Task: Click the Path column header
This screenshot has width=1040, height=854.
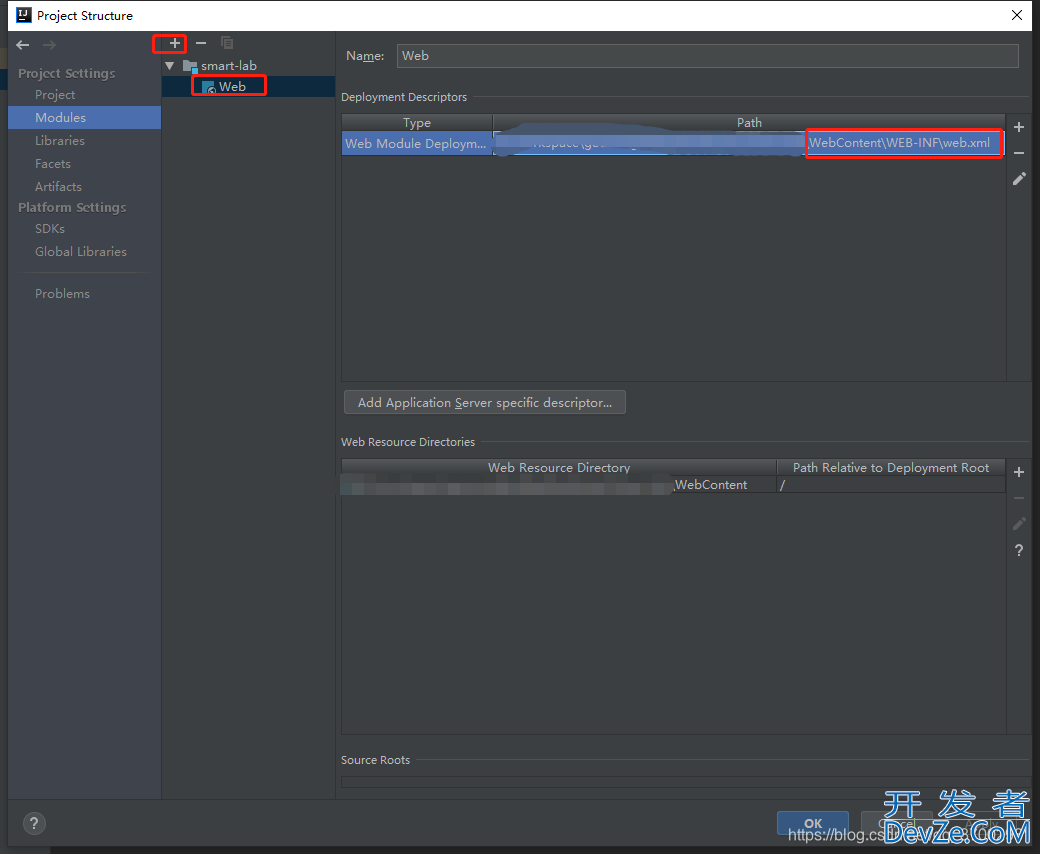Action: pyautogui.click(x=749, y=123)
